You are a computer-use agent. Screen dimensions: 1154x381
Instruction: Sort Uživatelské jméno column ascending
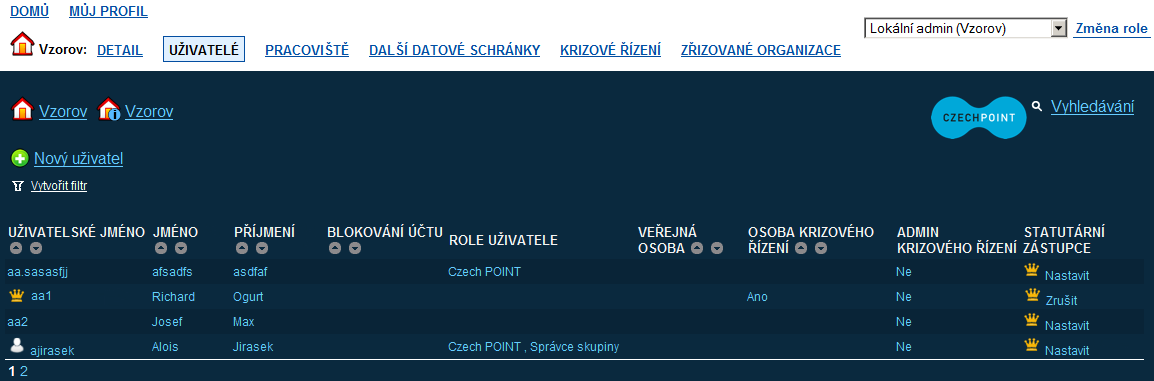coord(15,249)
